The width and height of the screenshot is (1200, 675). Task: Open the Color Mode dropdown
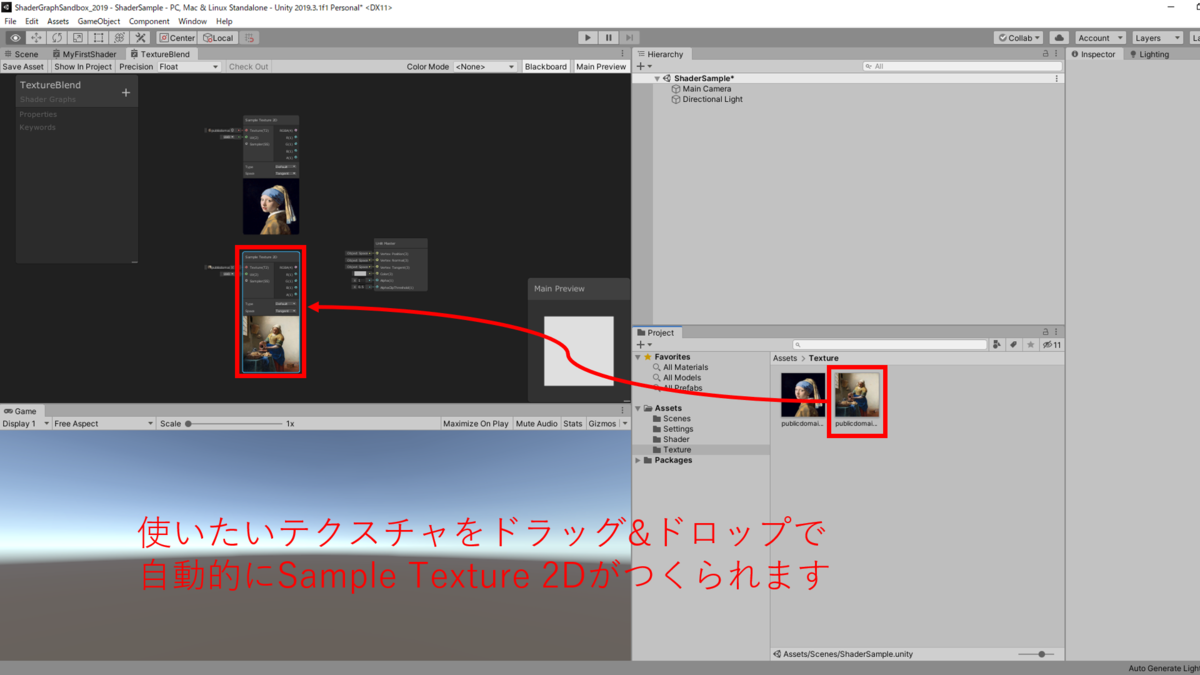tap(485, 66)
